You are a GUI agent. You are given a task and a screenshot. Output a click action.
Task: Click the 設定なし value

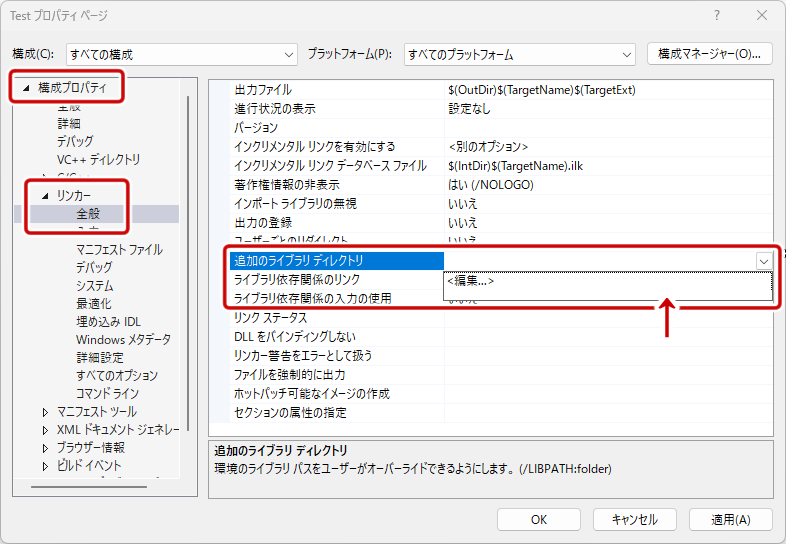pos(469,109)
